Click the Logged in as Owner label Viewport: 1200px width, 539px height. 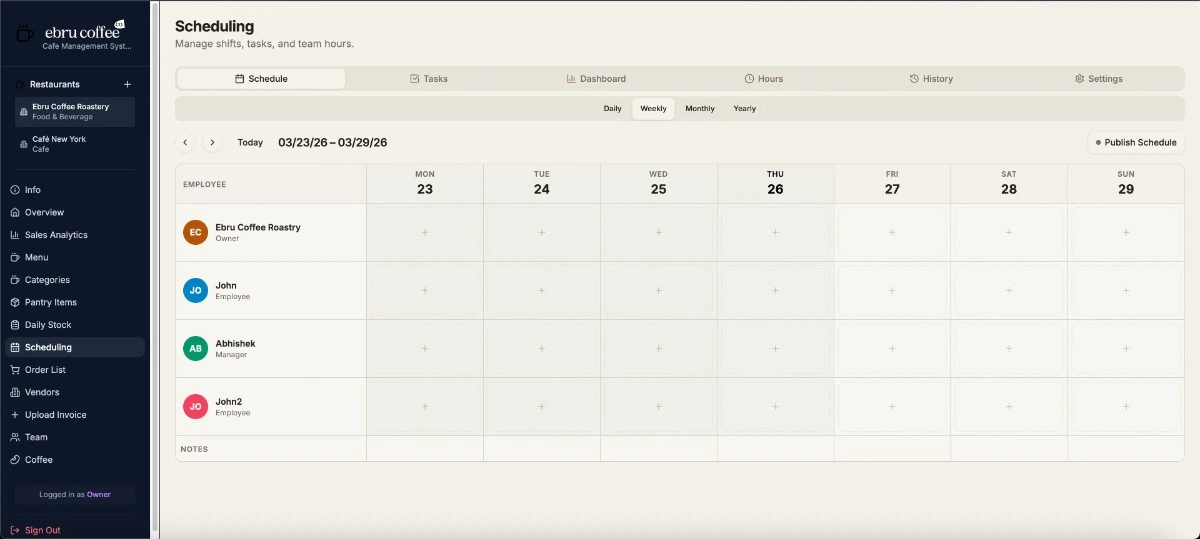(75, 494)
